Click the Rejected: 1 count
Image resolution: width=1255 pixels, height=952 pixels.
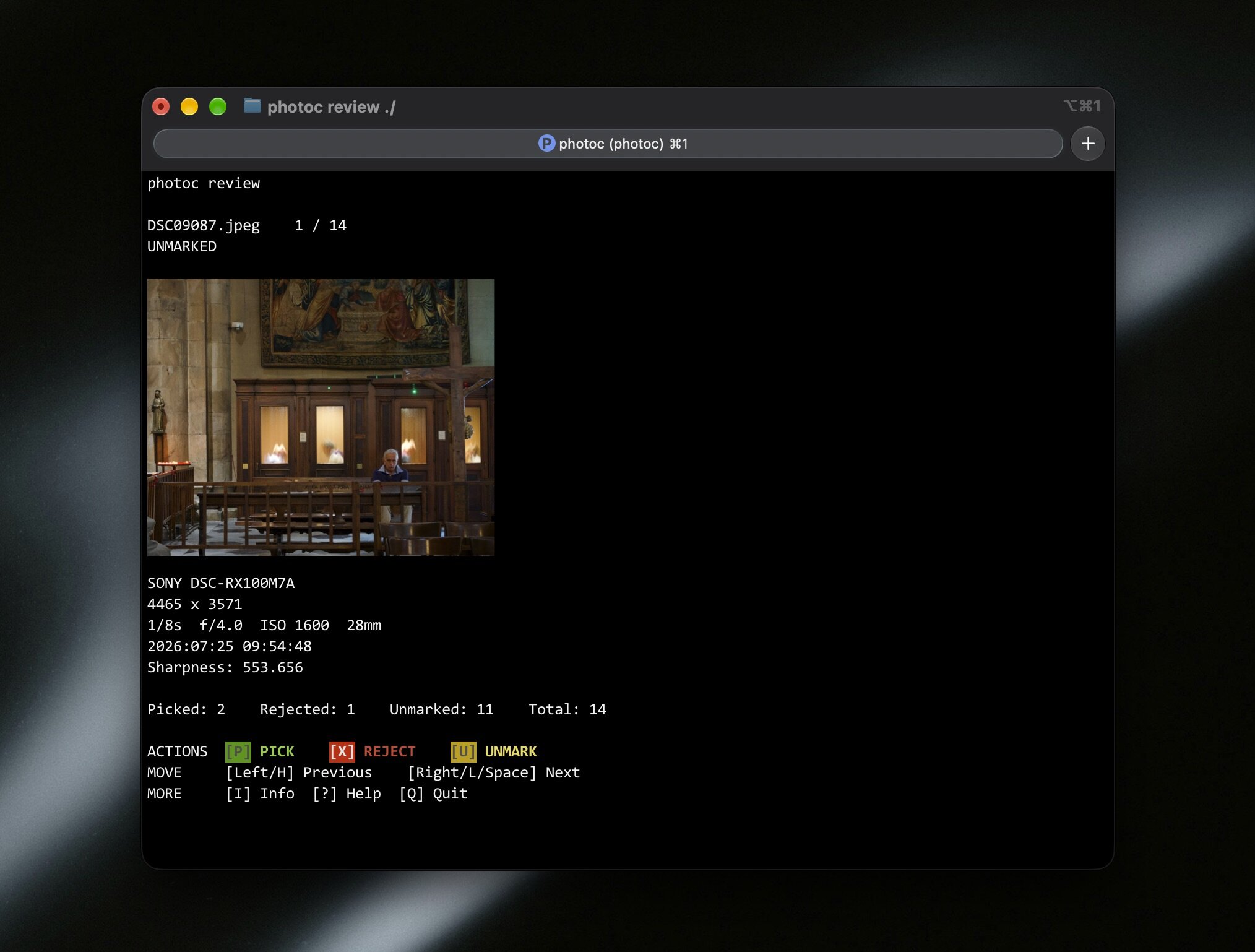point(308,709)
